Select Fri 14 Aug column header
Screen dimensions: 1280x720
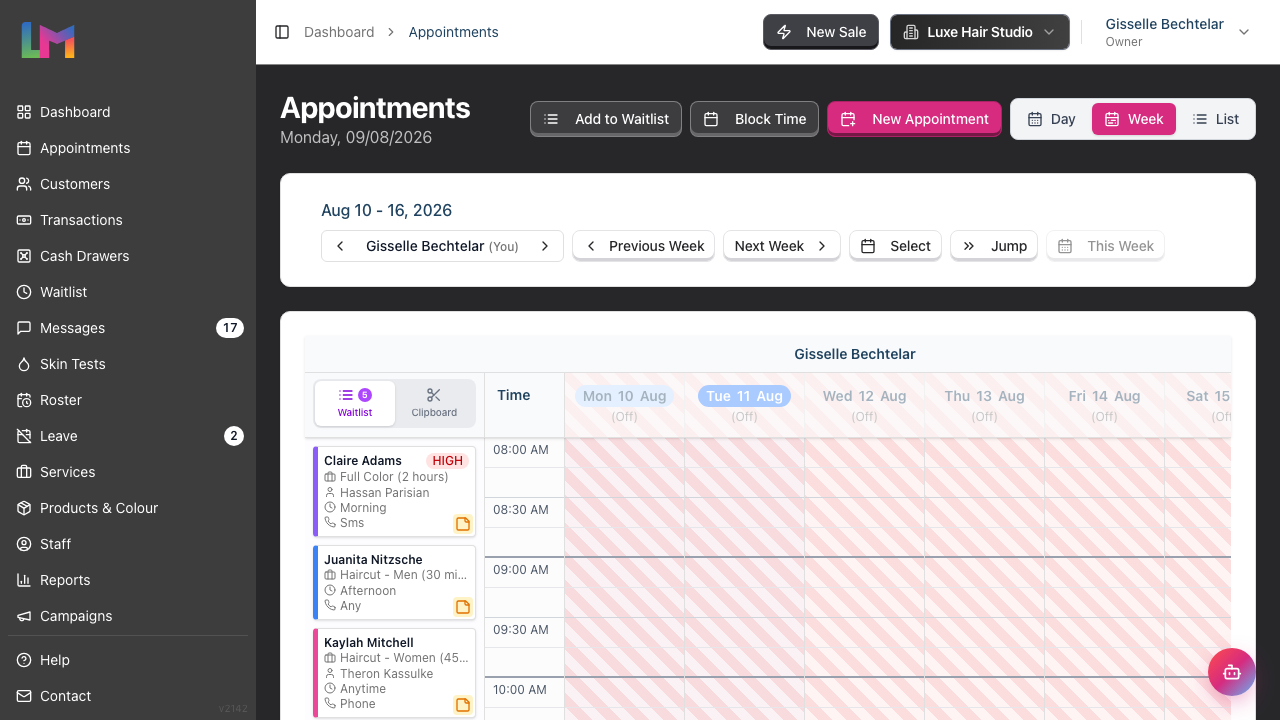[x=1104, y=404]
